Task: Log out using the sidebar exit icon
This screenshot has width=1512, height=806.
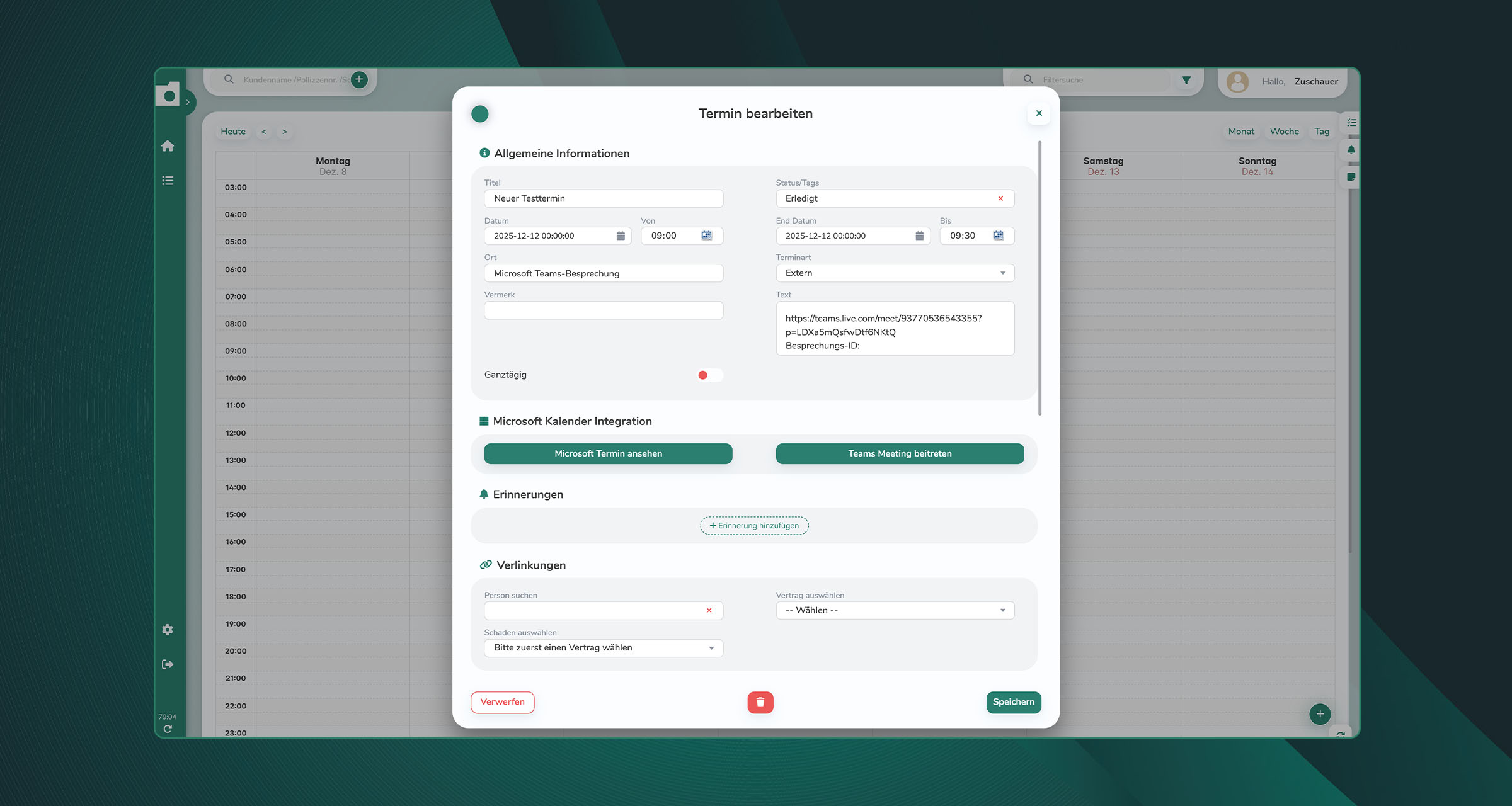Action: pos(168,664)
